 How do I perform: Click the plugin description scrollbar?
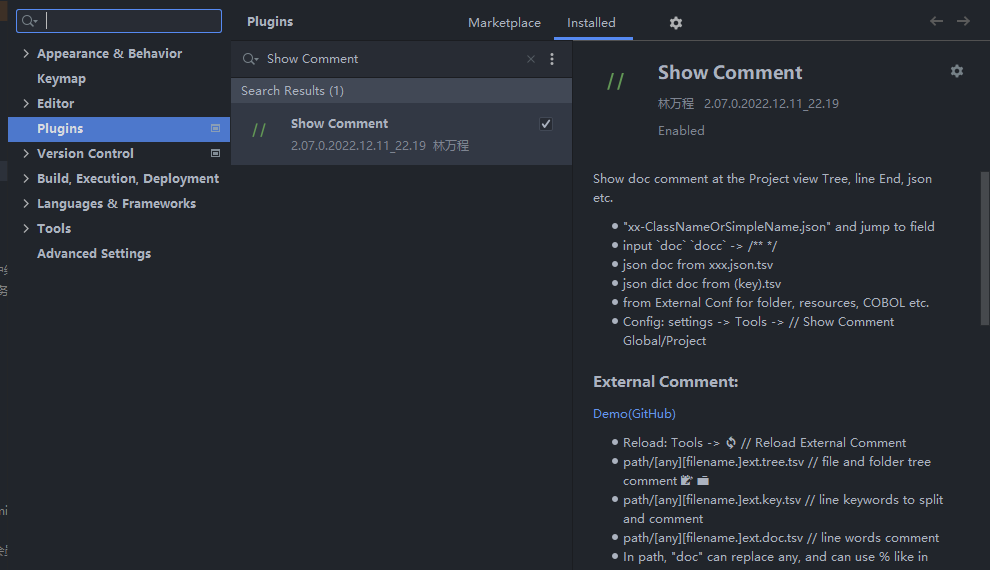(985, 247)
